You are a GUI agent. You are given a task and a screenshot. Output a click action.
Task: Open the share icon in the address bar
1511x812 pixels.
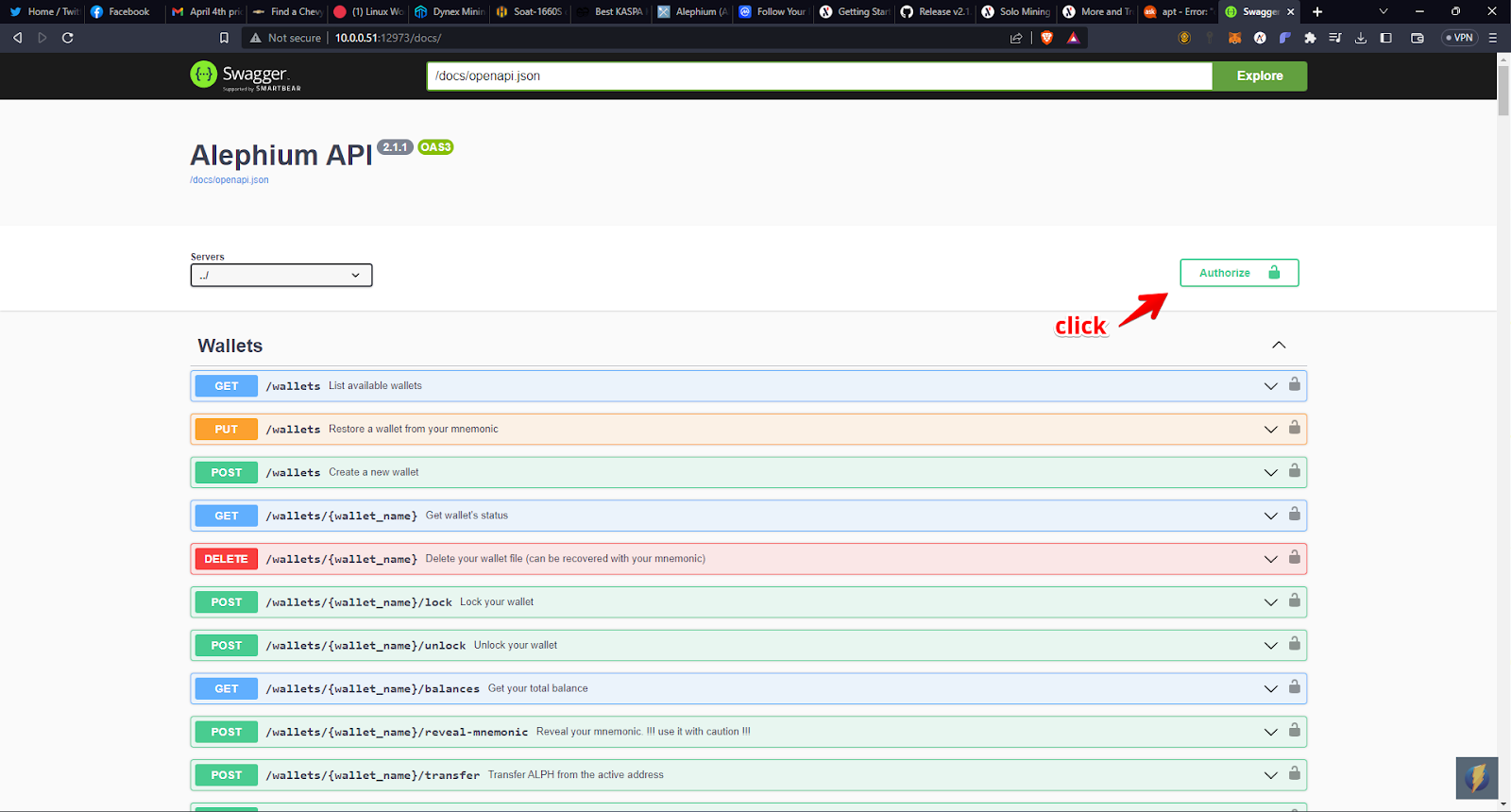pos(1016,38)
